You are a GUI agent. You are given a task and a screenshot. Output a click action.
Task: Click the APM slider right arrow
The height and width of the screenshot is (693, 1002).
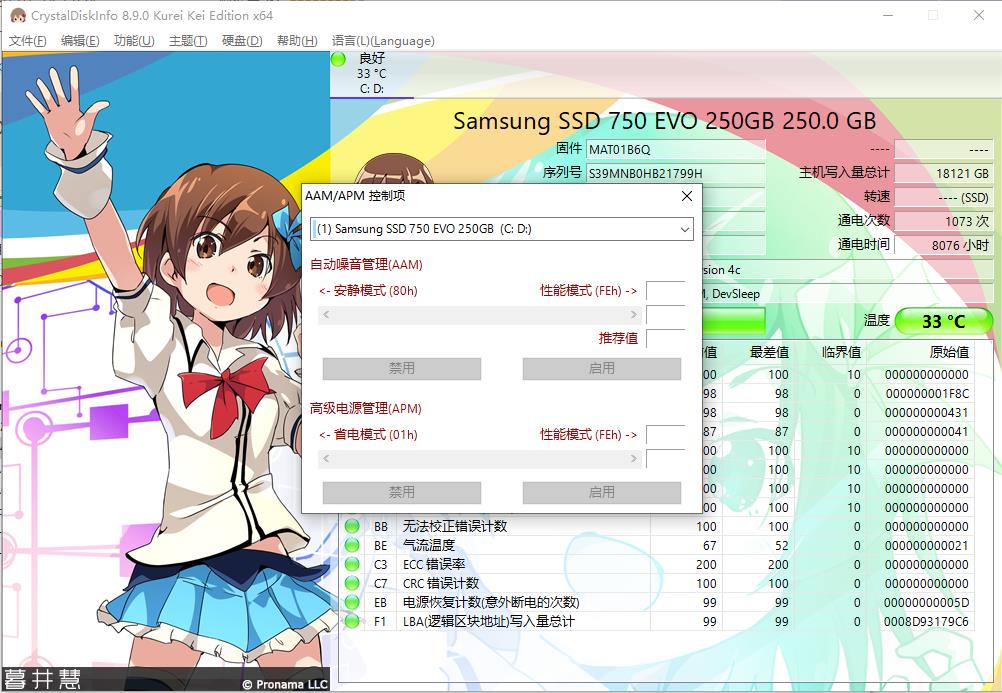[633, 458]
